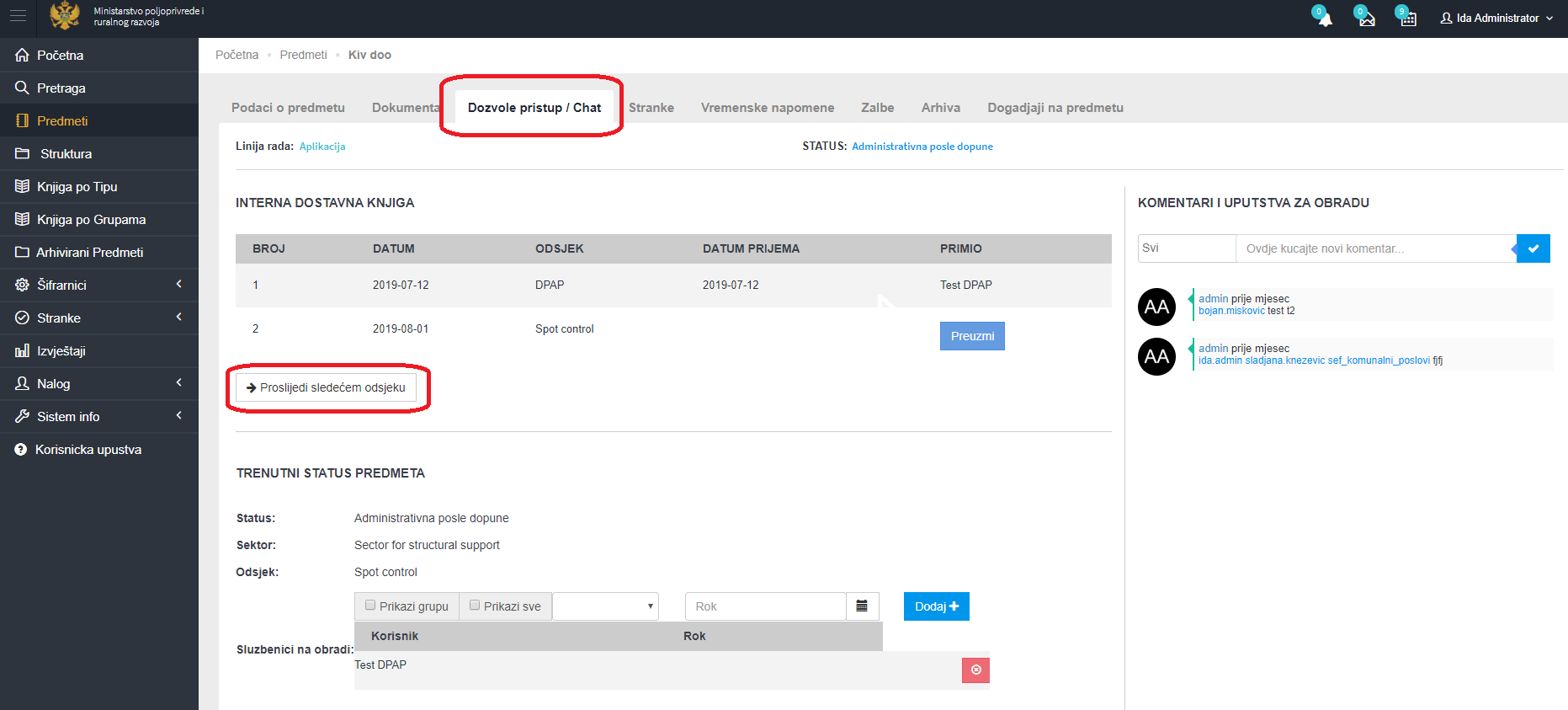1568x710 pixels.
Task: Click the Preuzmi button
Action: (x=972, y=336)
